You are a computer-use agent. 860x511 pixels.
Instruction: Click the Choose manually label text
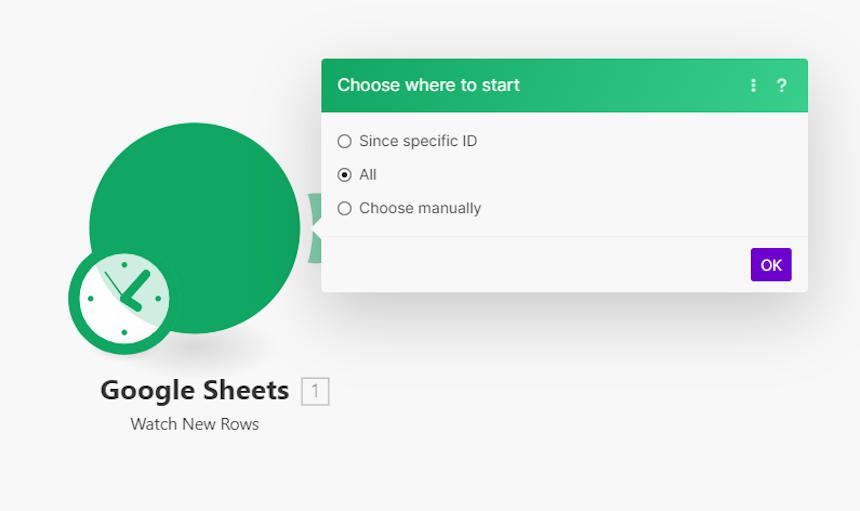tap(420, 208)
